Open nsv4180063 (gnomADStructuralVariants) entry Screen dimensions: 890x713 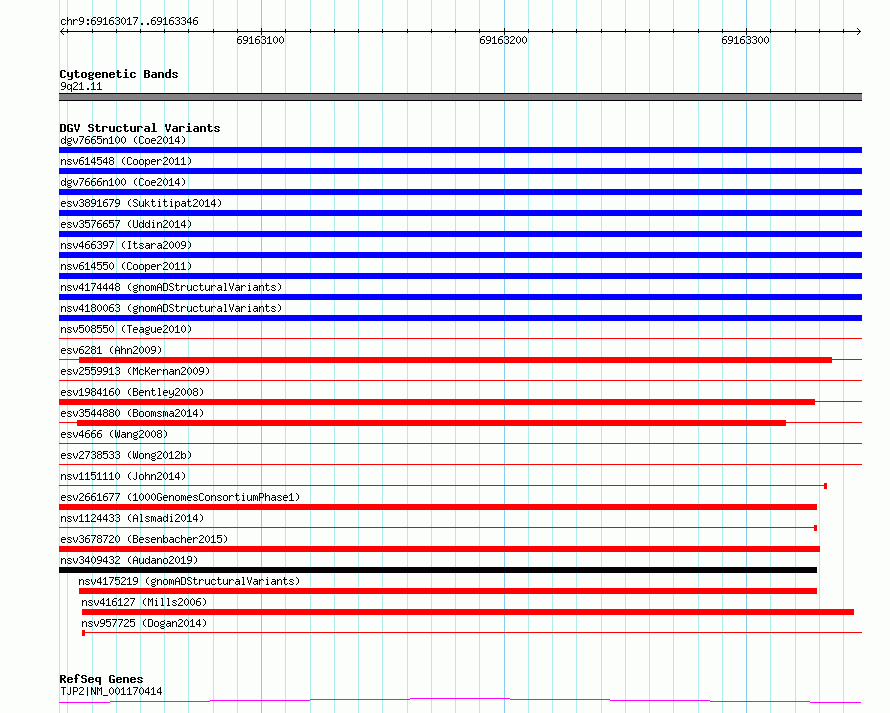pos(171,308)
